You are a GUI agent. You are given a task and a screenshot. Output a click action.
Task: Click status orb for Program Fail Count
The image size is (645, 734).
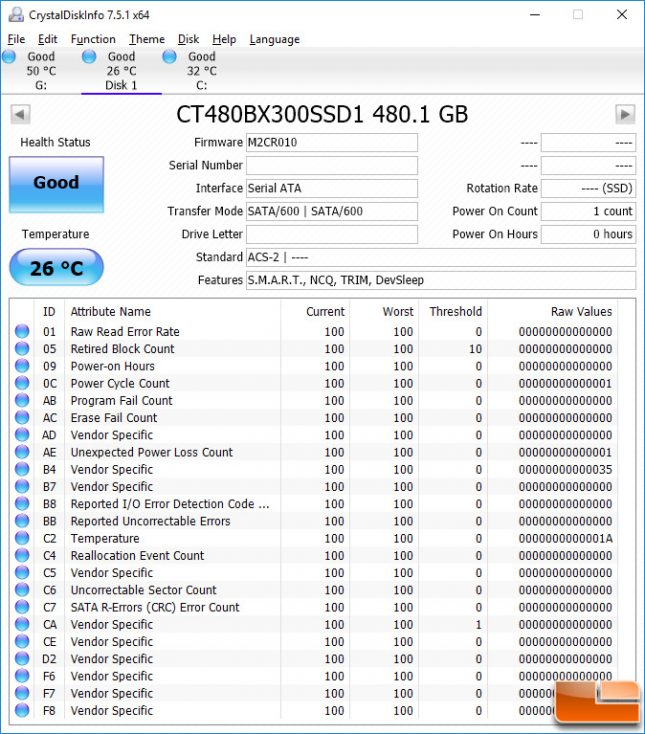(x=22, y=400)
